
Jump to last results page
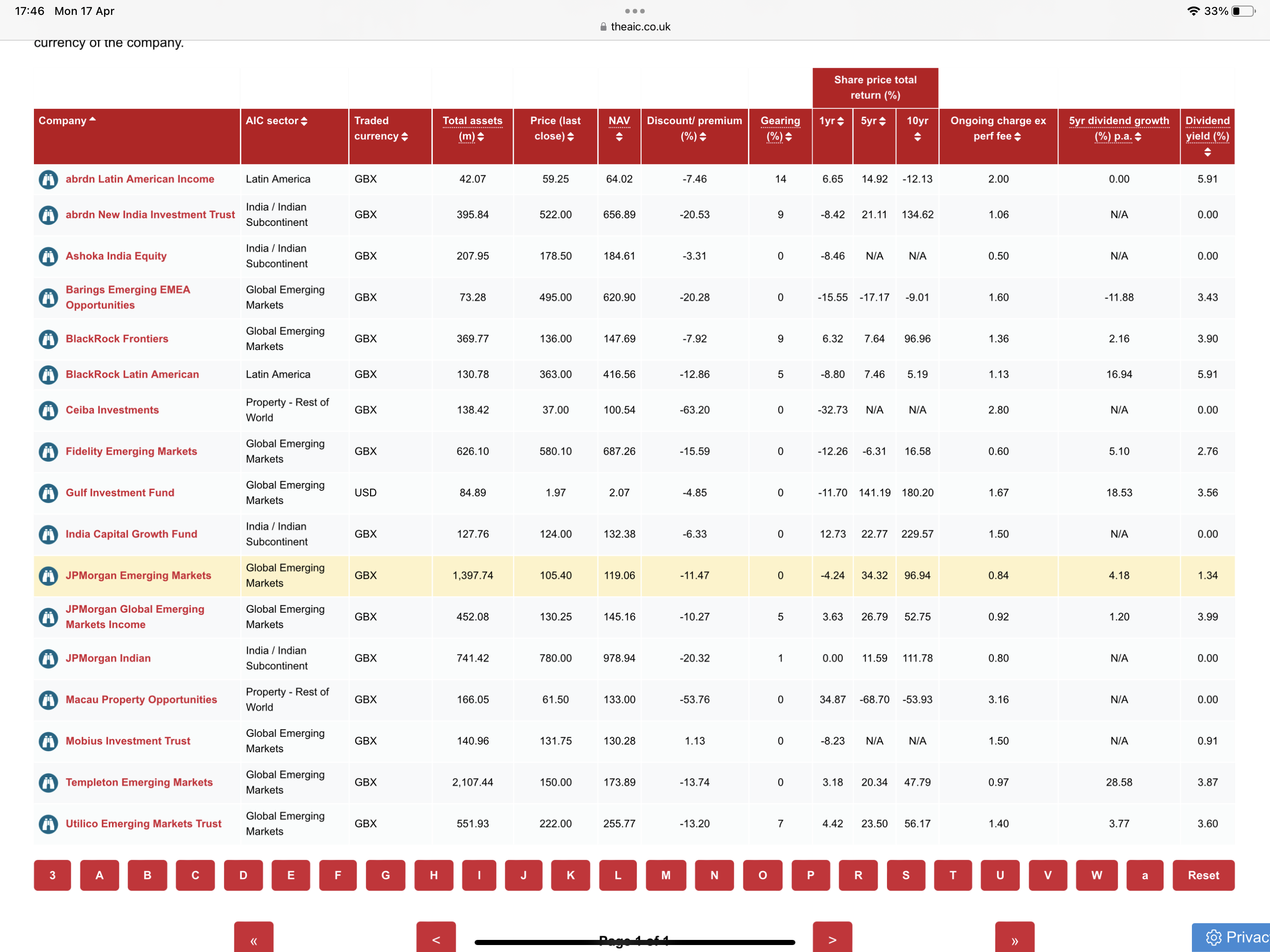pos(1014,938)
